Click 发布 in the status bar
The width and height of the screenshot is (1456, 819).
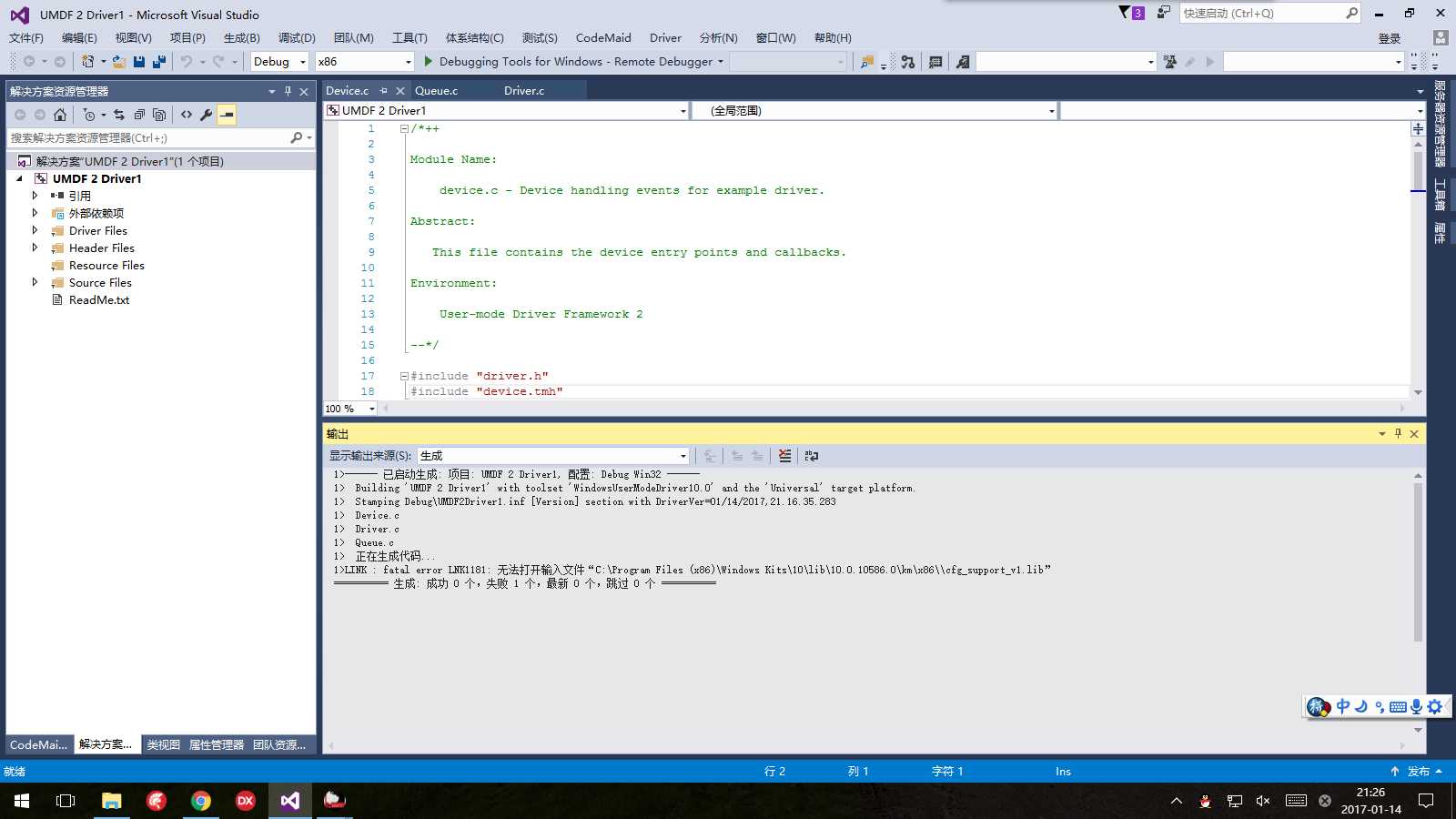(x=1419, y=772)
